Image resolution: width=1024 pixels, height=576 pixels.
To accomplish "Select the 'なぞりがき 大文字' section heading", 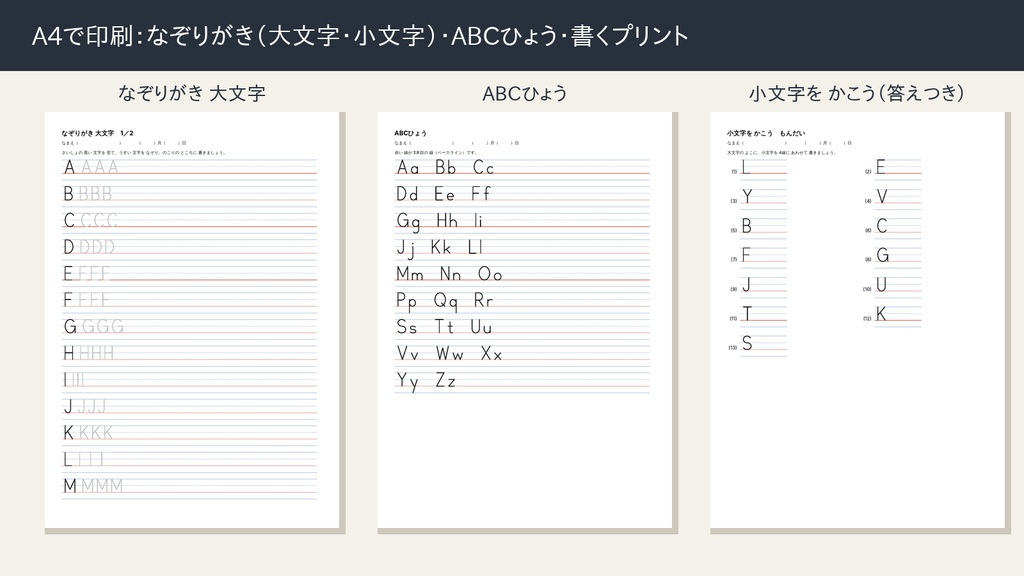I will 191,93.
